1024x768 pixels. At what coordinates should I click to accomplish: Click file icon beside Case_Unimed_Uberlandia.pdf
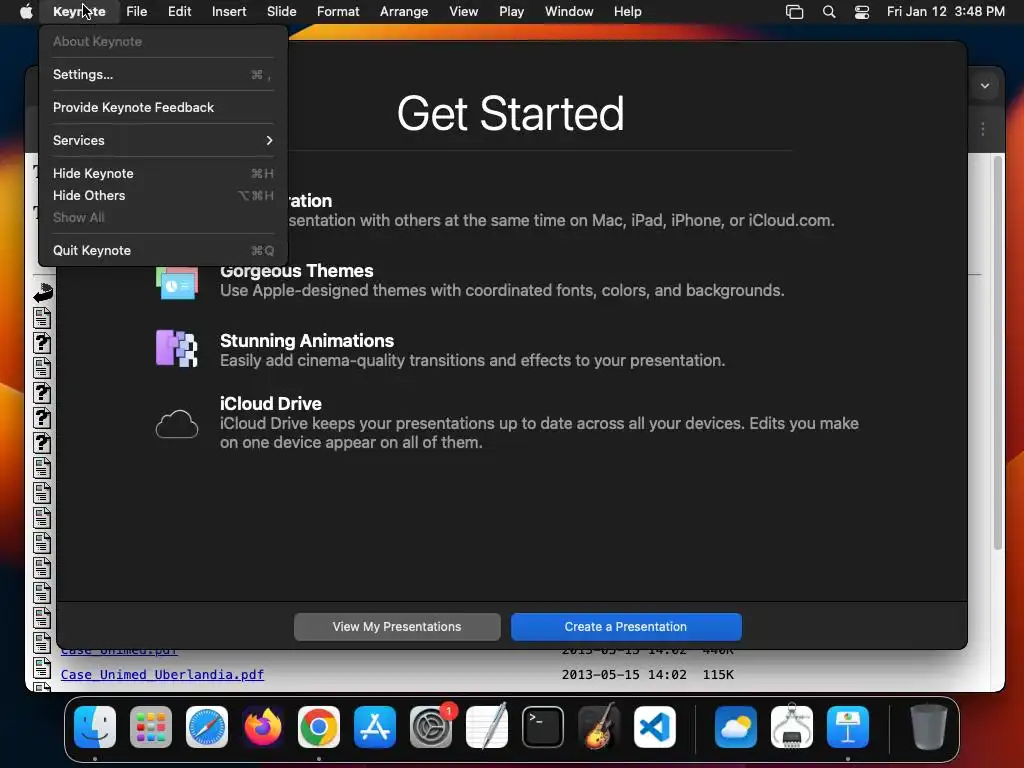tap(42, 667)
